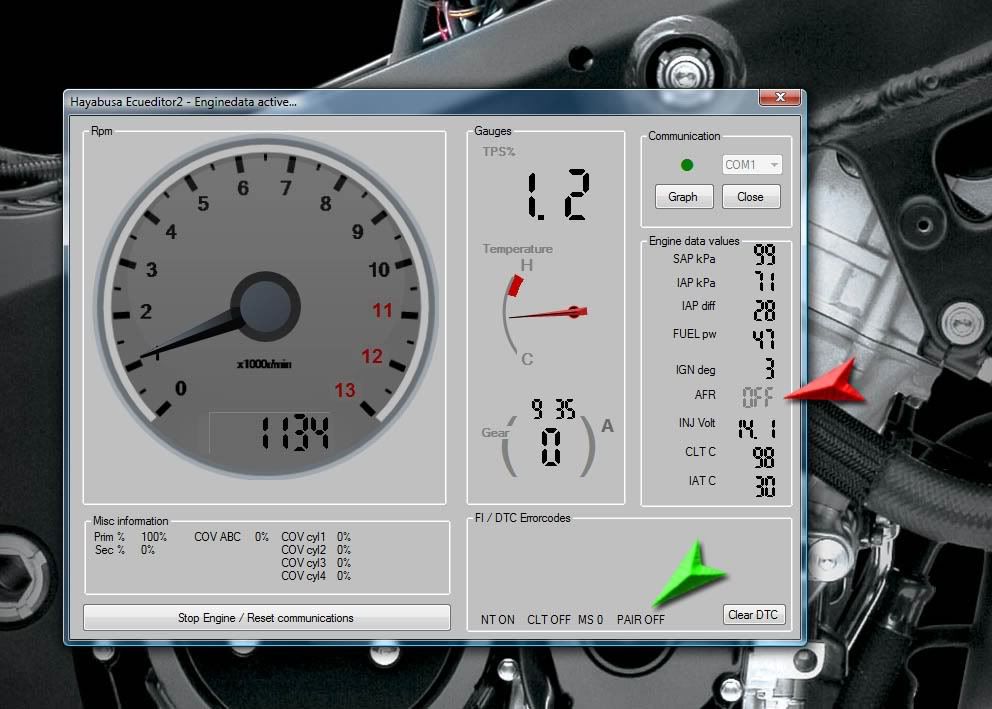Click the gear indicator digit 0
The image size is (992, 709).
(551, 447)
